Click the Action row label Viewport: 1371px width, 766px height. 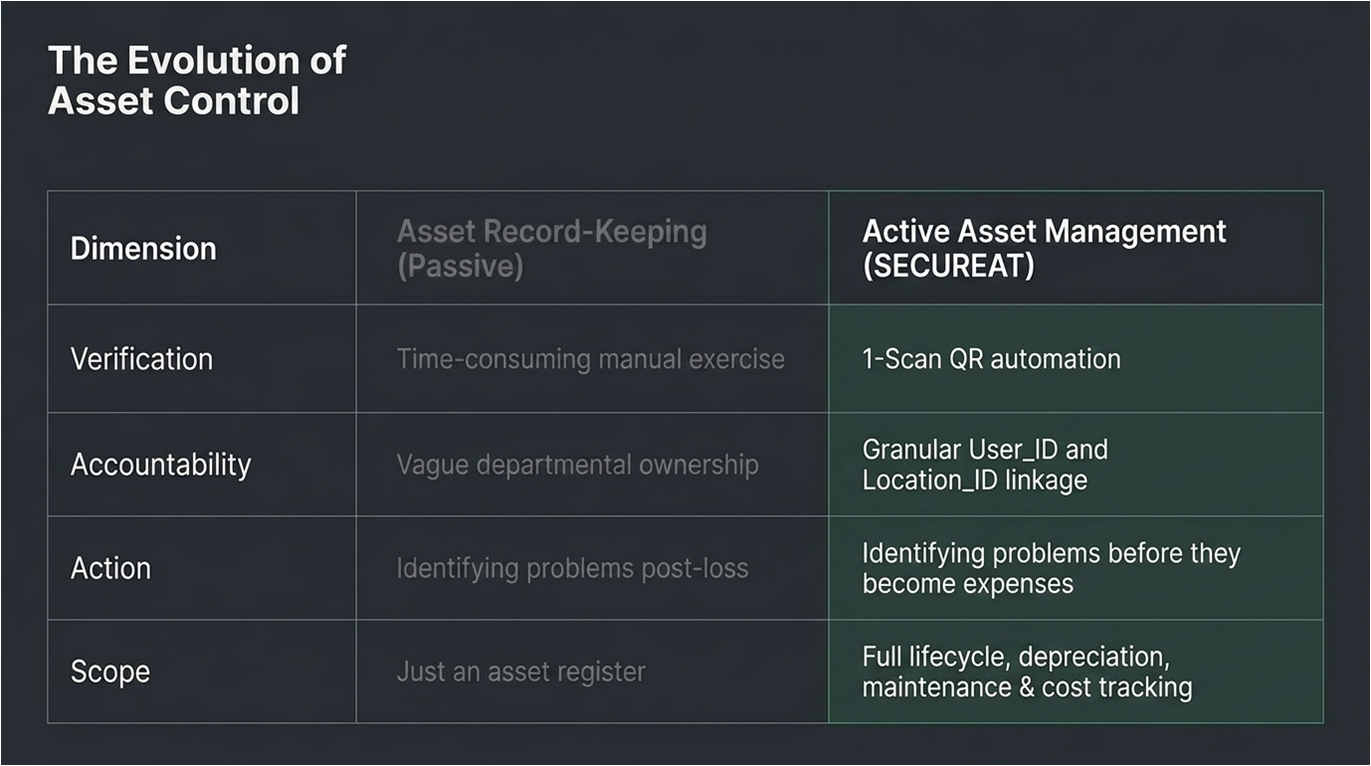point(110,568)
